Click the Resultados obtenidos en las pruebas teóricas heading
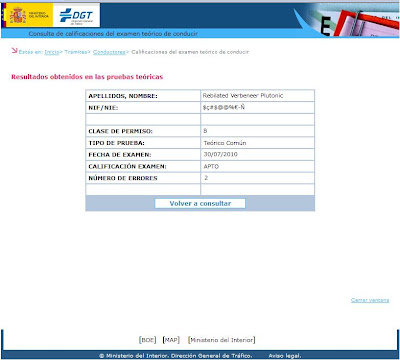The image size is (400, 360). [x=87, y=77]
